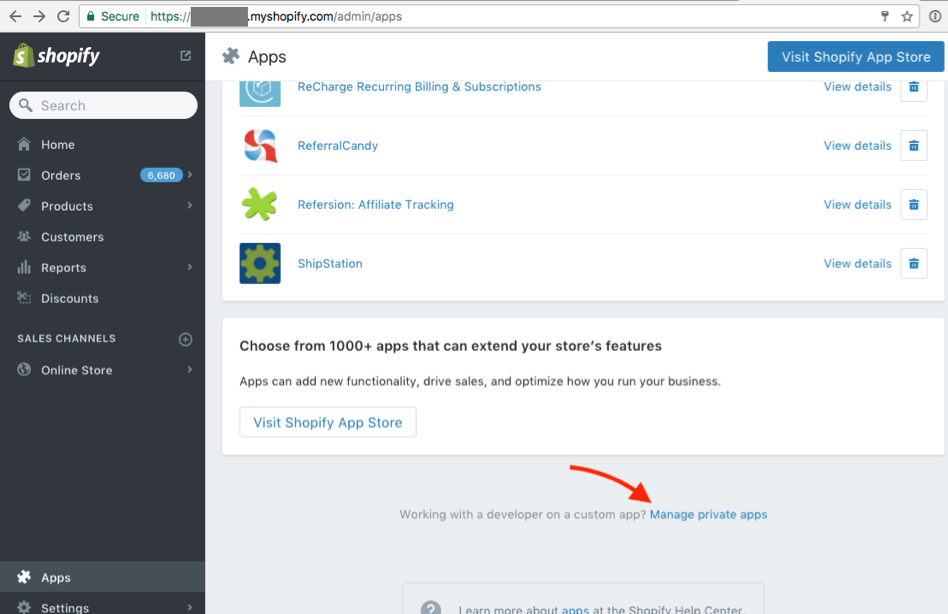The image size is (948, 614).
Task: Open Manage private apps link
Action: (x=708, y=514)
